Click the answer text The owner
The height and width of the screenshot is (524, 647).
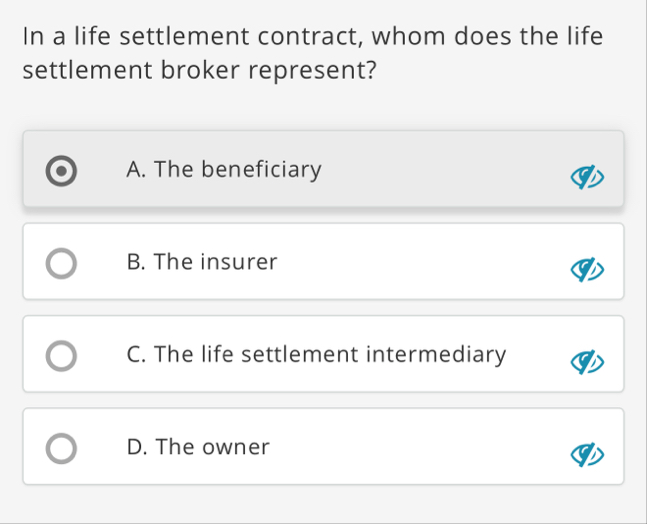[213, 447]
